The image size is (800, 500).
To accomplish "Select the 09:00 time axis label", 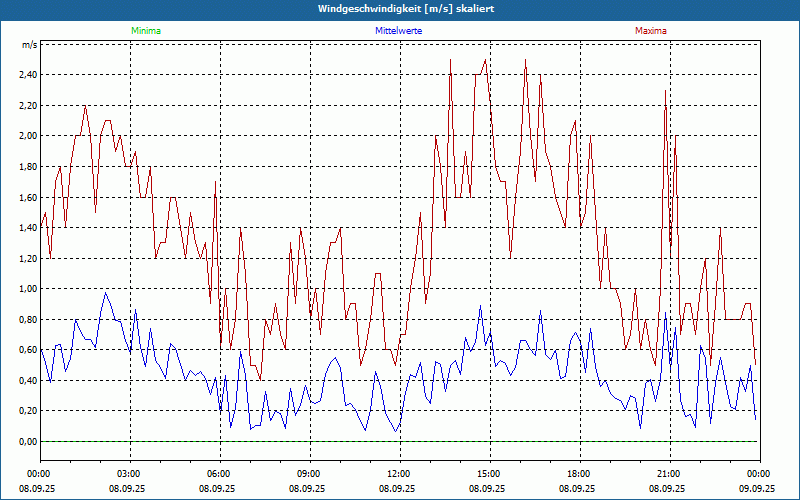I will tap(309, 474).
